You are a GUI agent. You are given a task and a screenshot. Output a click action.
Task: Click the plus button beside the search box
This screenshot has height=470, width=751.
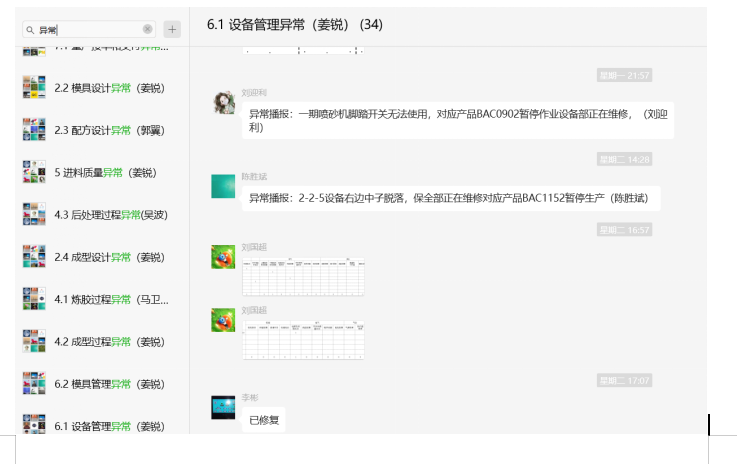click(x=172, y=30)
